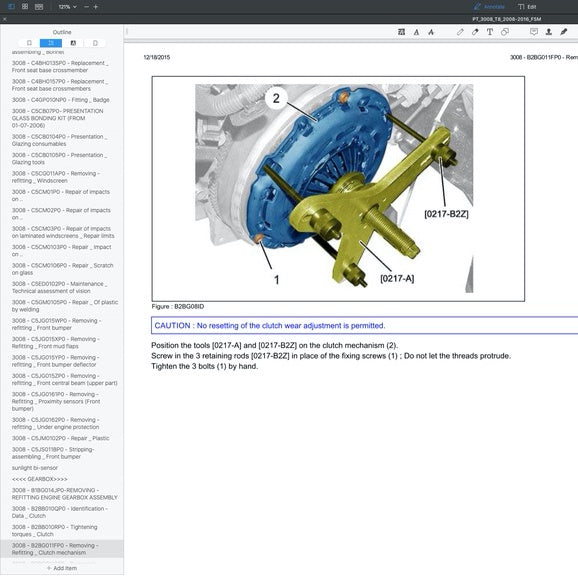Click Add Item at the outline bottom

click(62, 568)
